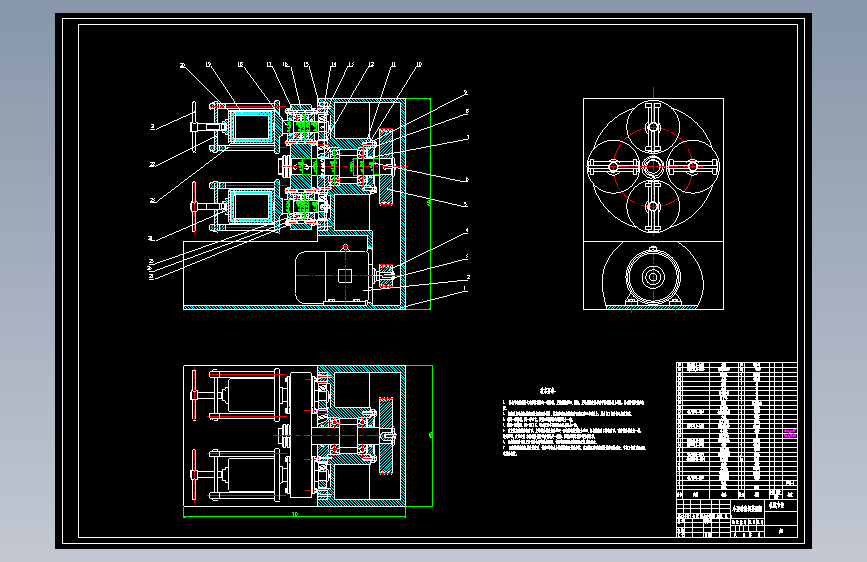Image resolution: width=867 pixels, height=562 pixels.
Task: Select the lower handwheel in bottom plan view
Action: pyautogui.click(x=194, y=474)
